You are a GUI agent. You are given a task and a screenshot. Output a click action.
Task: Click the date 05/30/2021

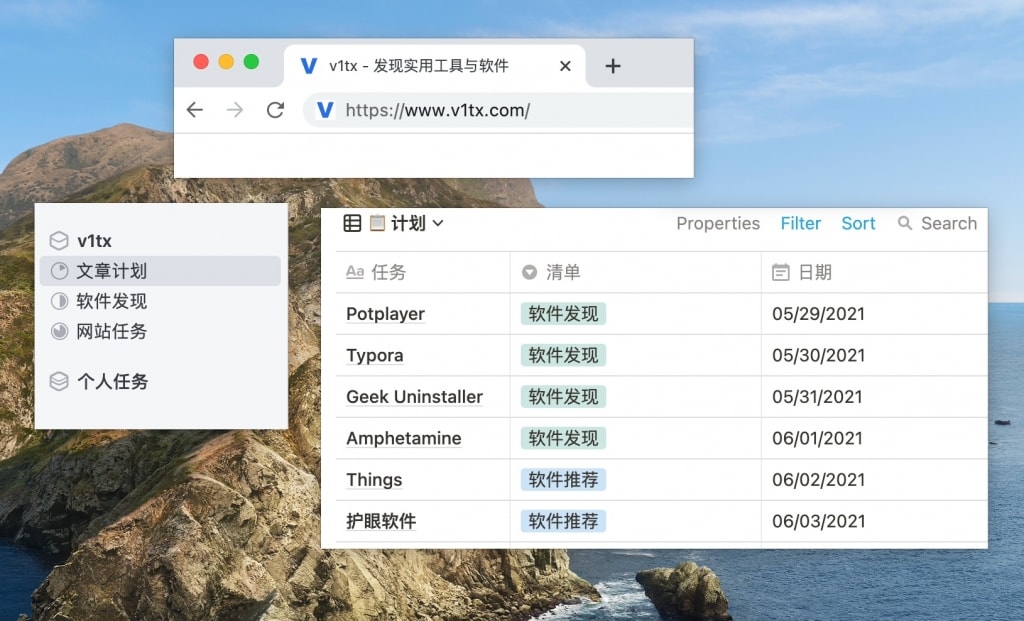(818, 356)
